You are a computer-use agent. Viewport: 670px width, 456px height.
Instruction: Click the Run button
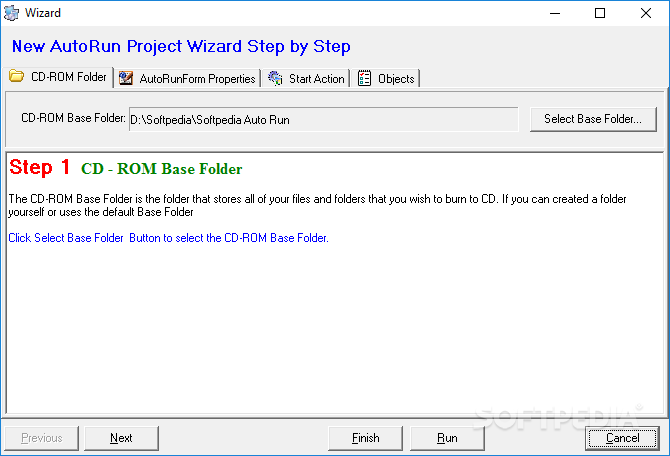[447, 438]
